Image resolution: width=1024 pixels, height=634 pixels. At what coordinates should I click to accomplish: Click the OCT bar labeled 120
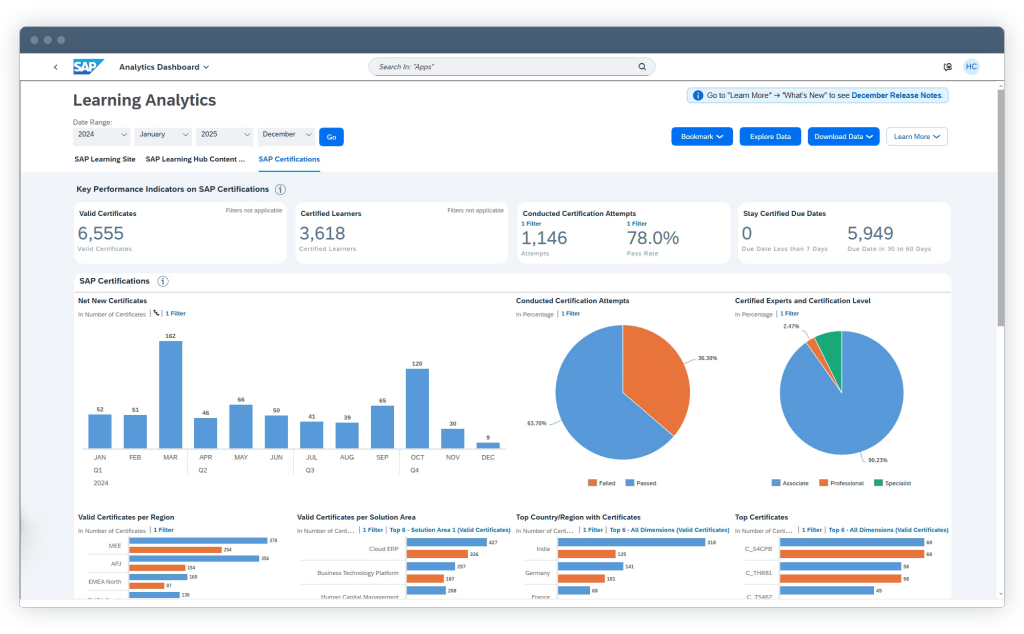tap(417, 408)
